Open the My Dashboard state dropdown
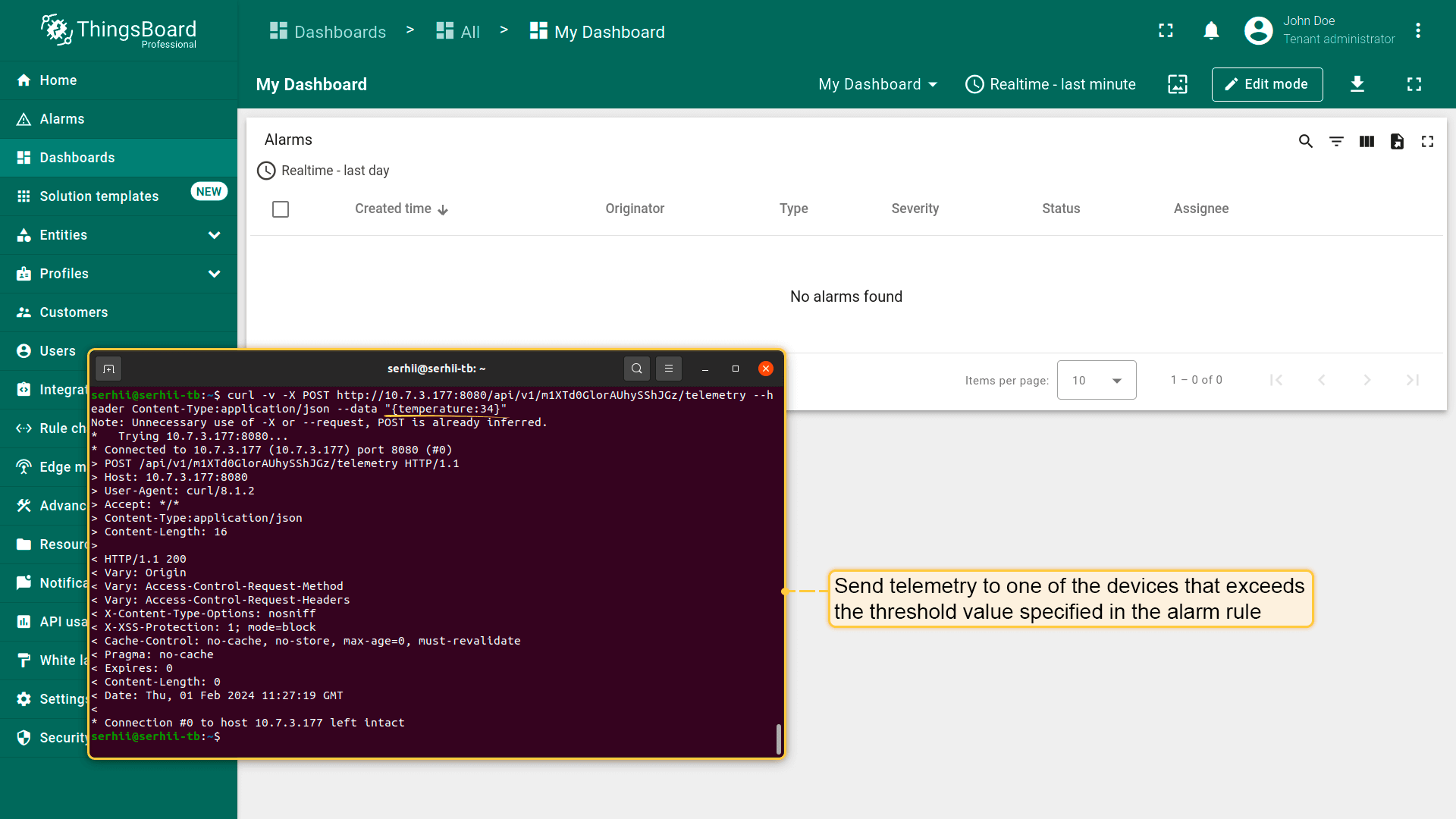Image resolution: width=1456 pixels, height=819 pixels. (x=877, y=84)
